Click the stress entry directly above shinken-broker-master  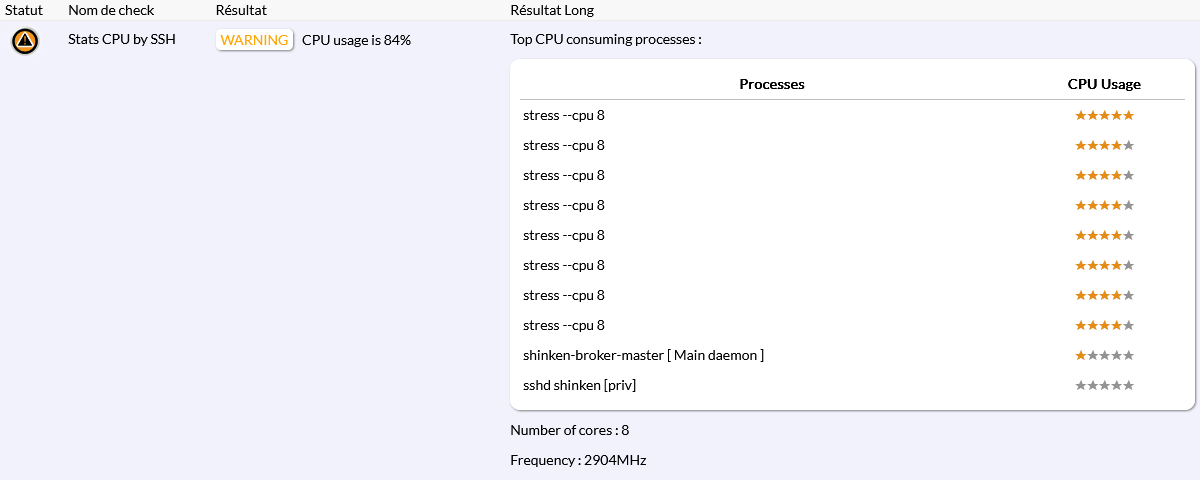click(x=564, y=325)
